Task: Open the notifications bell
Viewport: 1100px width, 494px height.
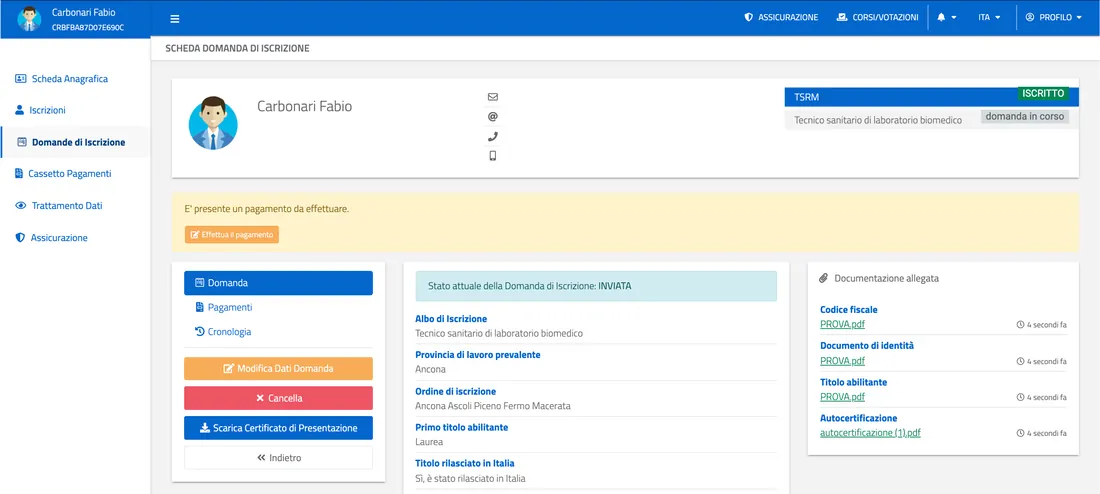Action: coord(941,18)
